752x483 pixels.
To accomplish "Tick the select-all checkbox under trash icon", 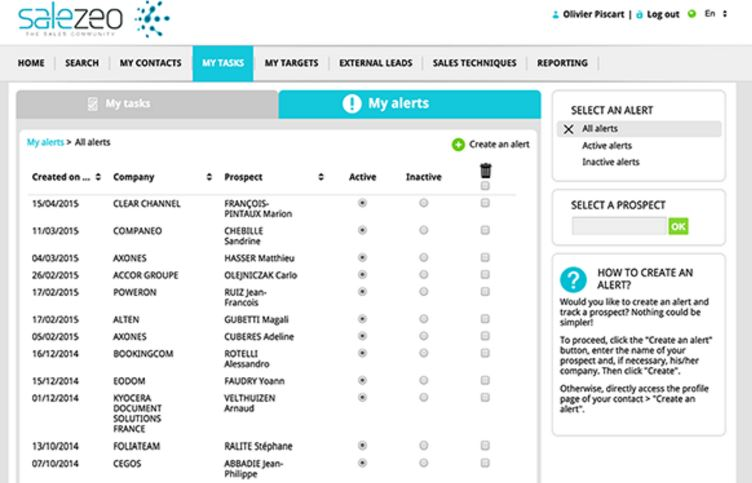I will pyautogui.click(x=485, y=186).
